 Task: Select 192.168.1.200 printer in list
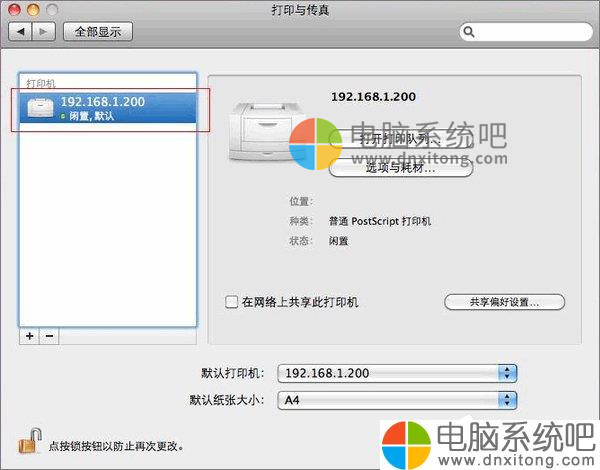[108, 108]
